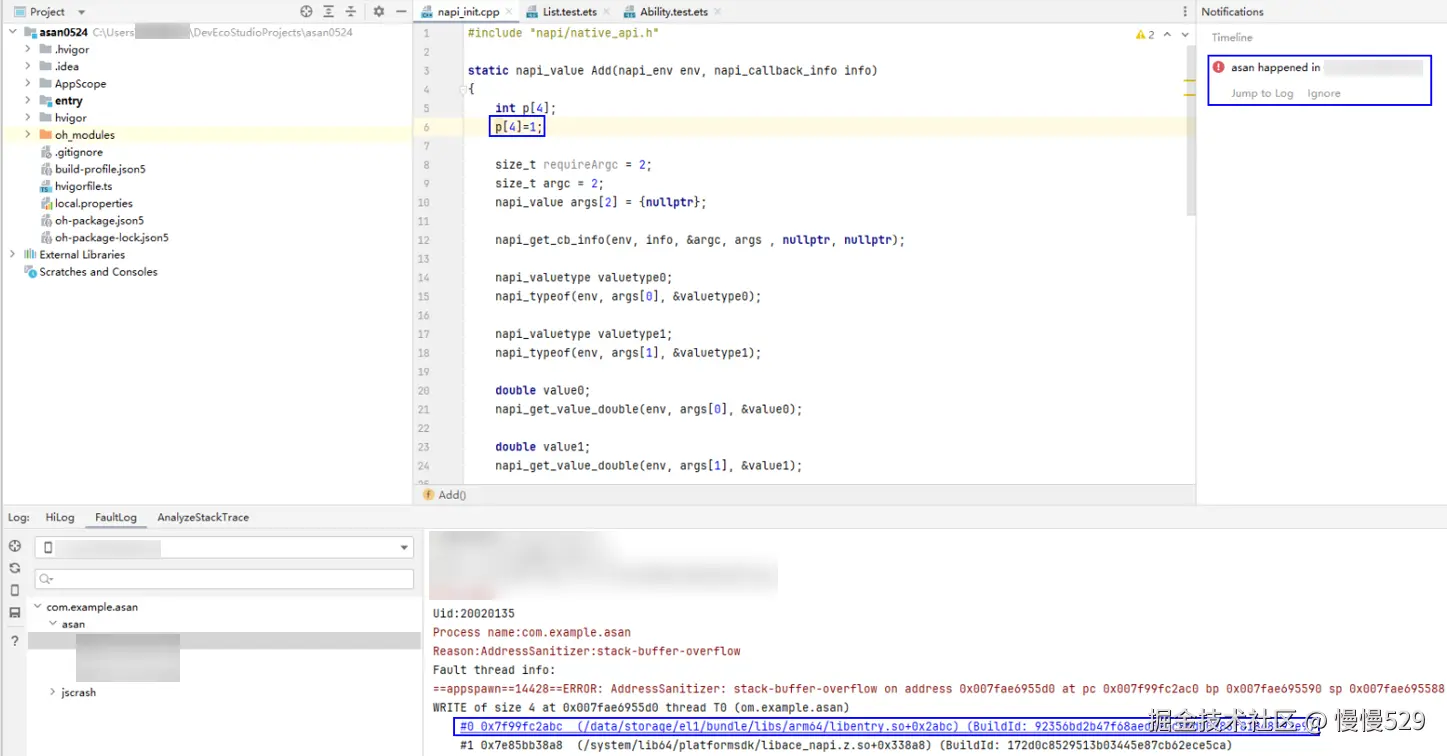Expand the .hvigor folder
The image size is (1447, 756).
coord(27,49)
